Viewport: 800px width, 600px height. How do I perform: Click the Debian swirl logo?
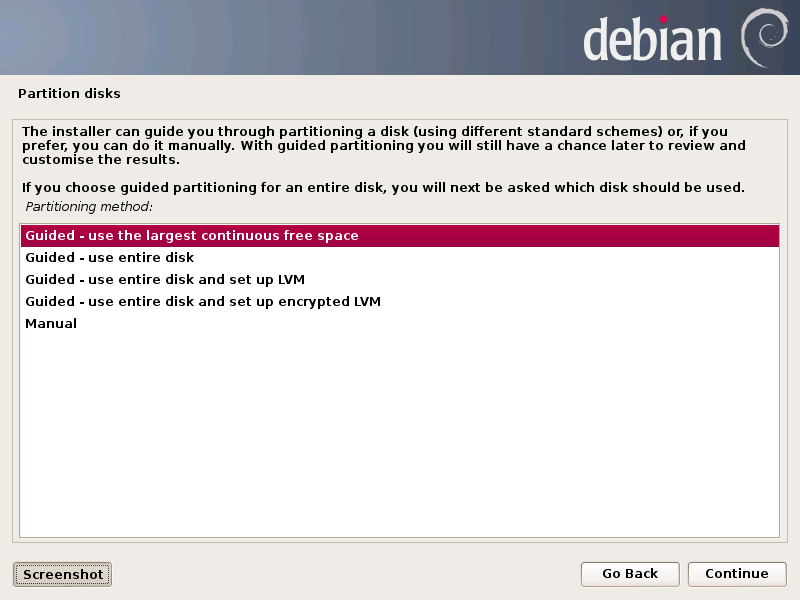click(764, 38)
